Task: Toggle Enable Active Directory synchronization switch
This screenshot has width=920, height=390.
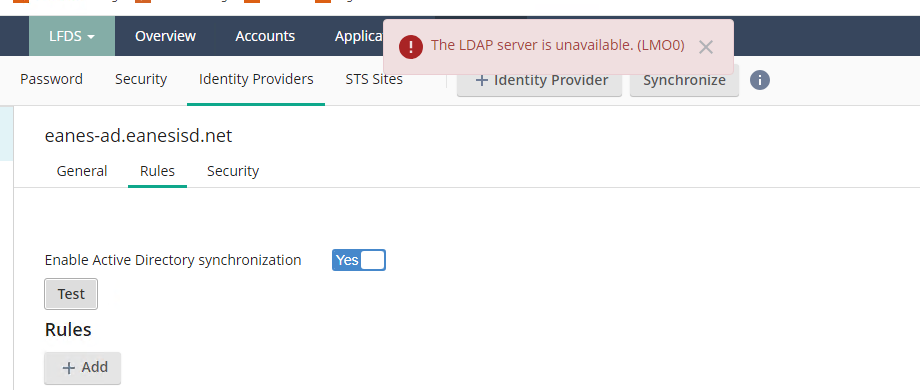Action: click(358, 260)
